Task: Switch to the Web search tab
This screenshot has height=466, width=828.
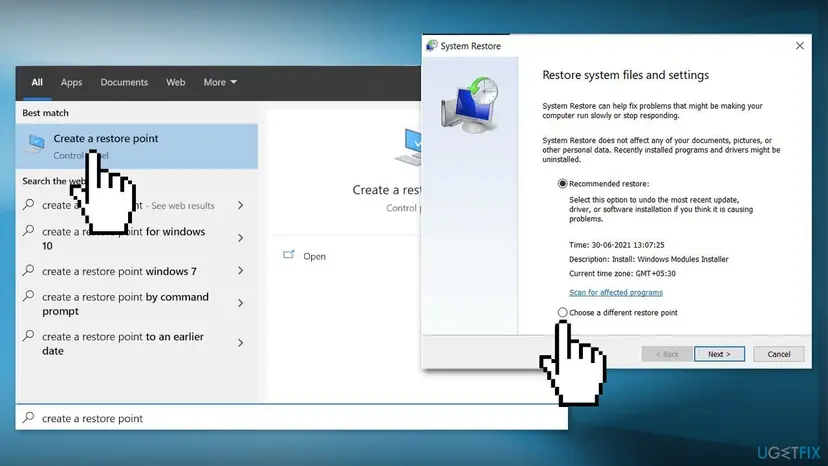Action: coord(175,82)
